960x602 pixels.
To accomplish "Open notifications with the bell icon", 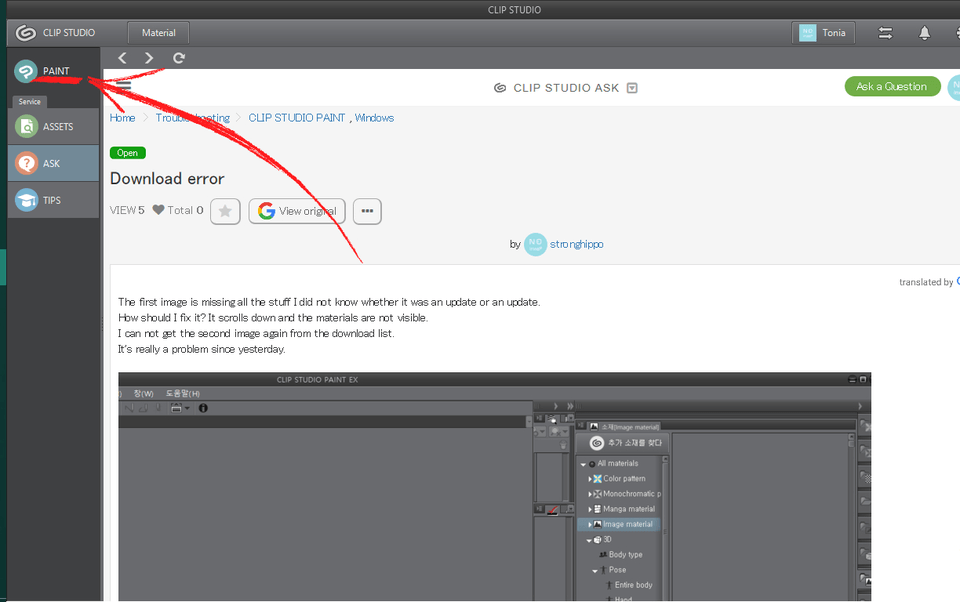I will pyautogui.click(x=924, y=33).
